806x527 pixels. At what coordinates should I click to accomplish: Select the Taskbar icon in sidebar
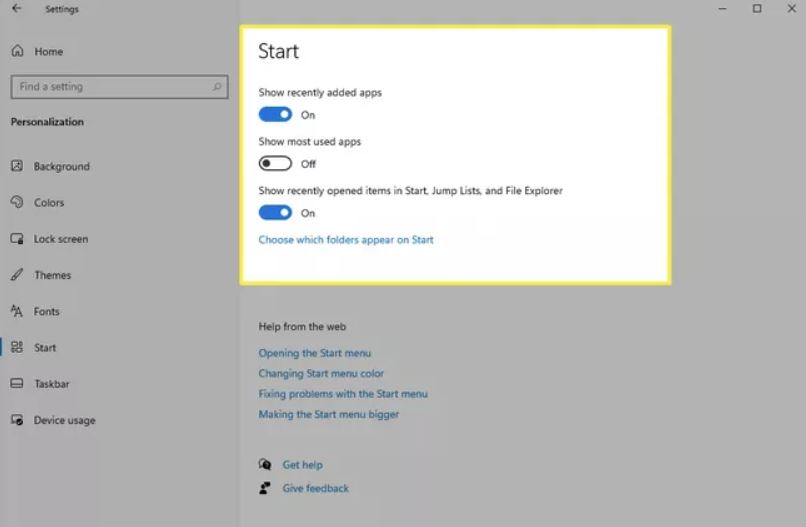click(x=17, y=384)
